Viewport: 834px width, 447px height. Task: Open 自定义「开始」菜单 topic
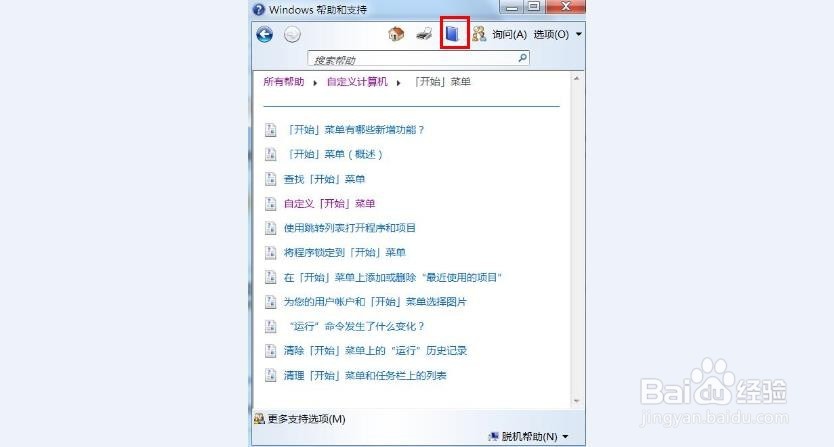click(x=329, y=203)
